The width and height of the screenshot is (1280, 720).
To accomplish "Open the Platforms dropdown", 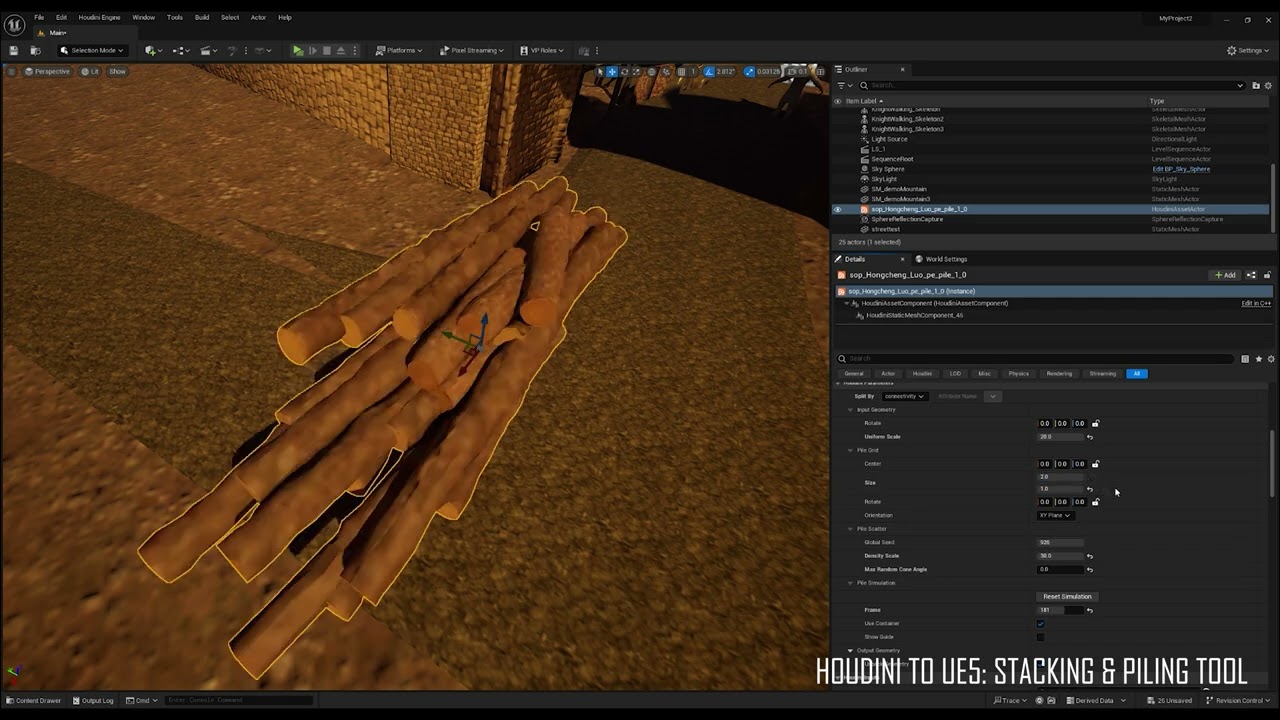I will point(399,50).
